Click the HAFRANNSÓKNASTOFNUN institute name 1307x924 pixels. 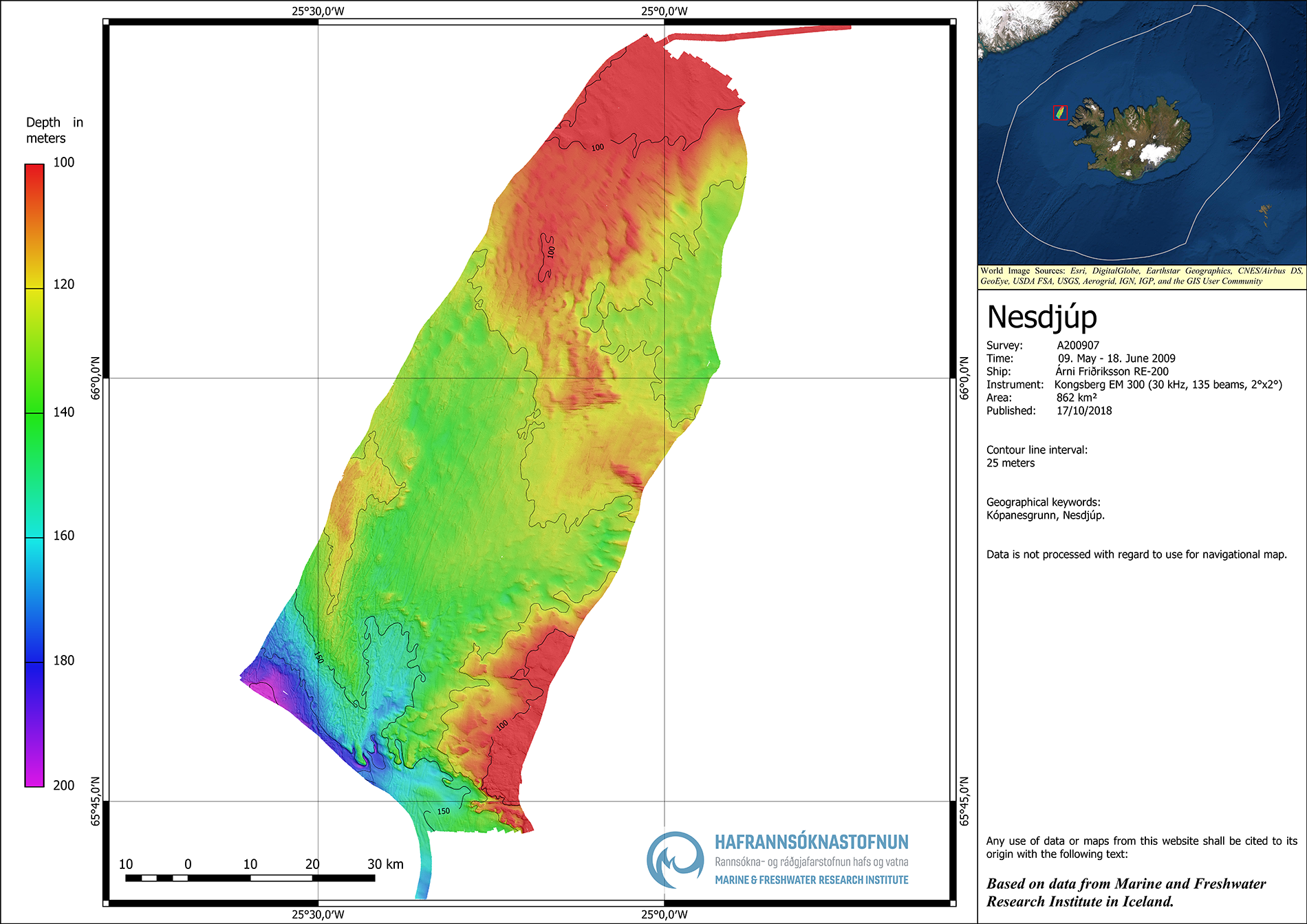811,842
